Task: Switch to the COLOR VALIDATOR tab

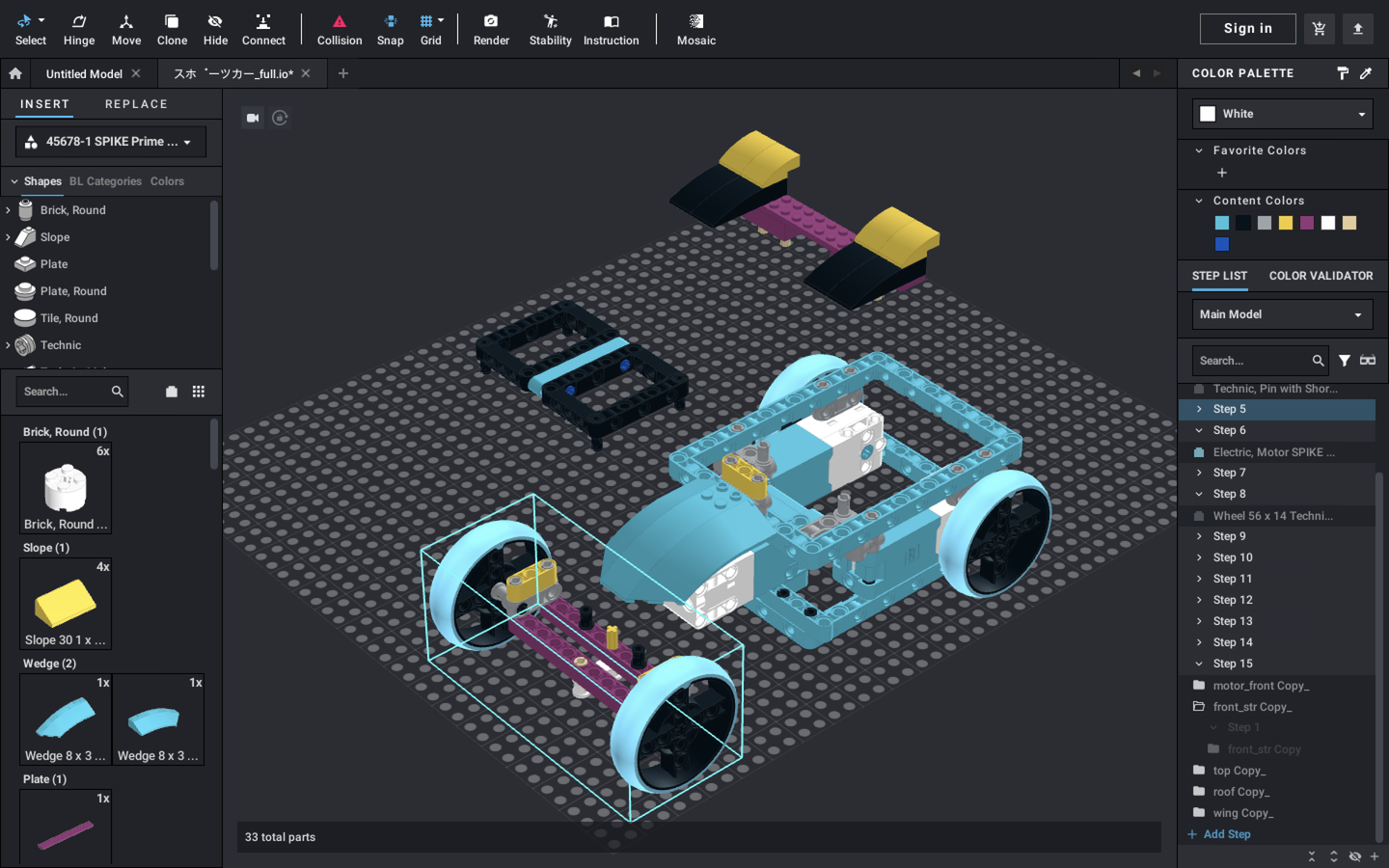Action: (1321, 276)
